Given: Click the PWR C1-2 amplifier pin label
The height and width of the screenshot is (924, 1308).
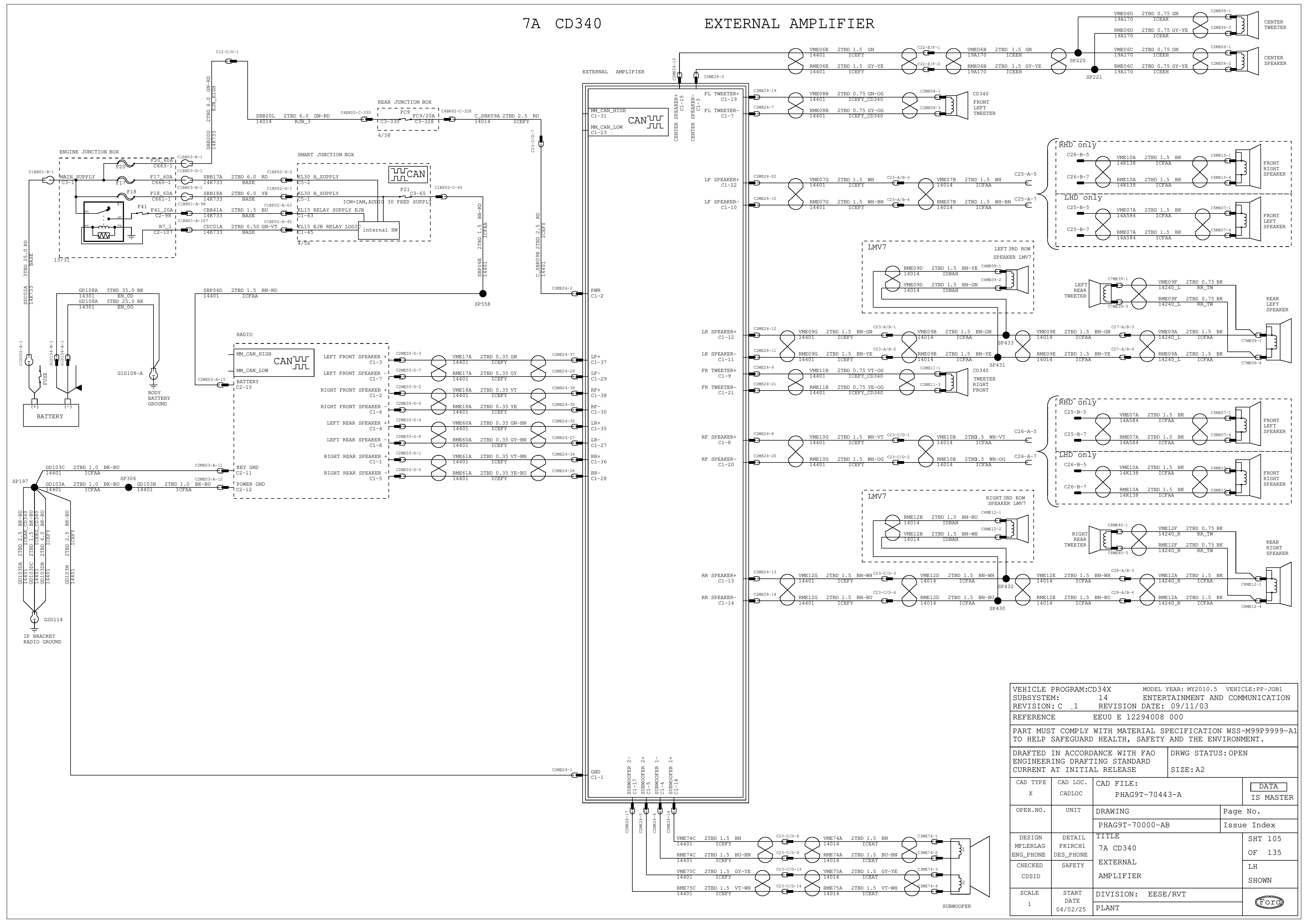Looking at the screenshot, I should point(596,293).
